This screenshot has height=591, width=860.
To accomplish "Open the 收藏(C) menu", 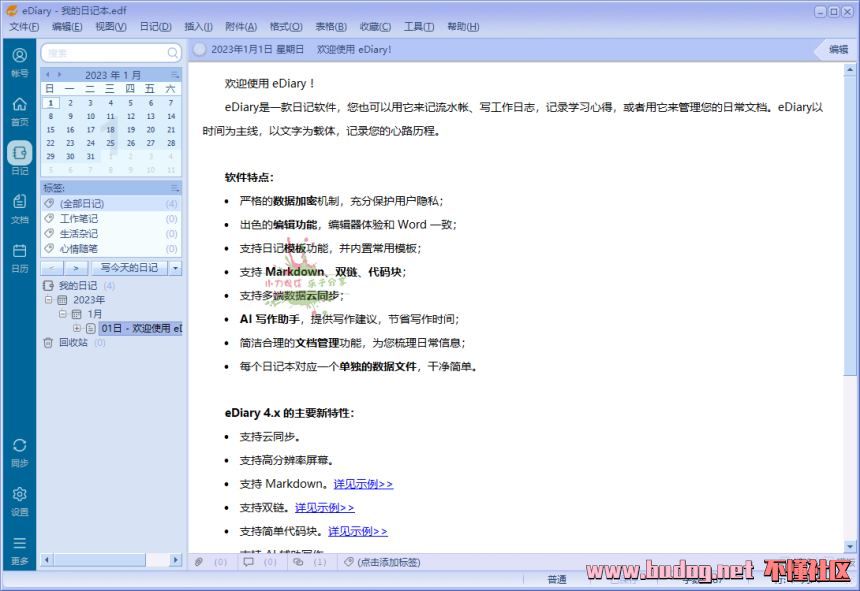I will (376, 27).
